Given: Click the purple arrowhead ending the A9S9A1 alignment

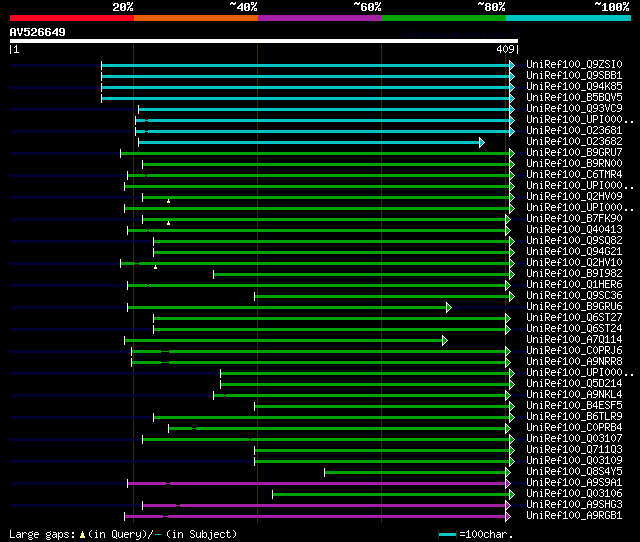Looking at the screenshot, I should (x=508, y=484).
